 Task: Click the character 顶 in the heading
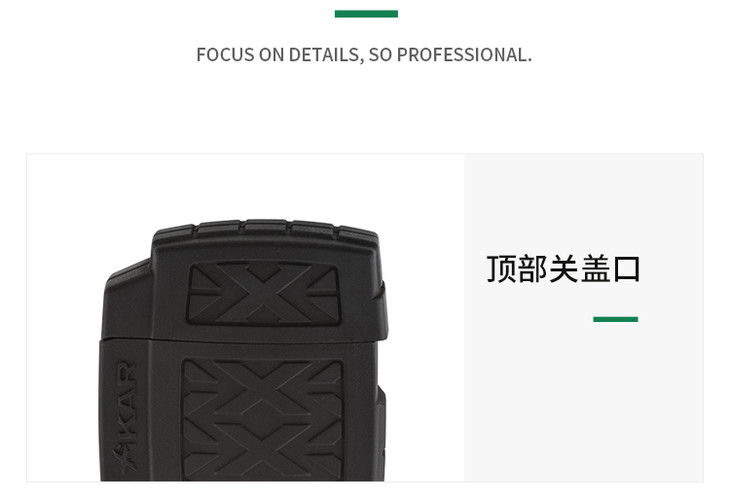pos(501,269)
